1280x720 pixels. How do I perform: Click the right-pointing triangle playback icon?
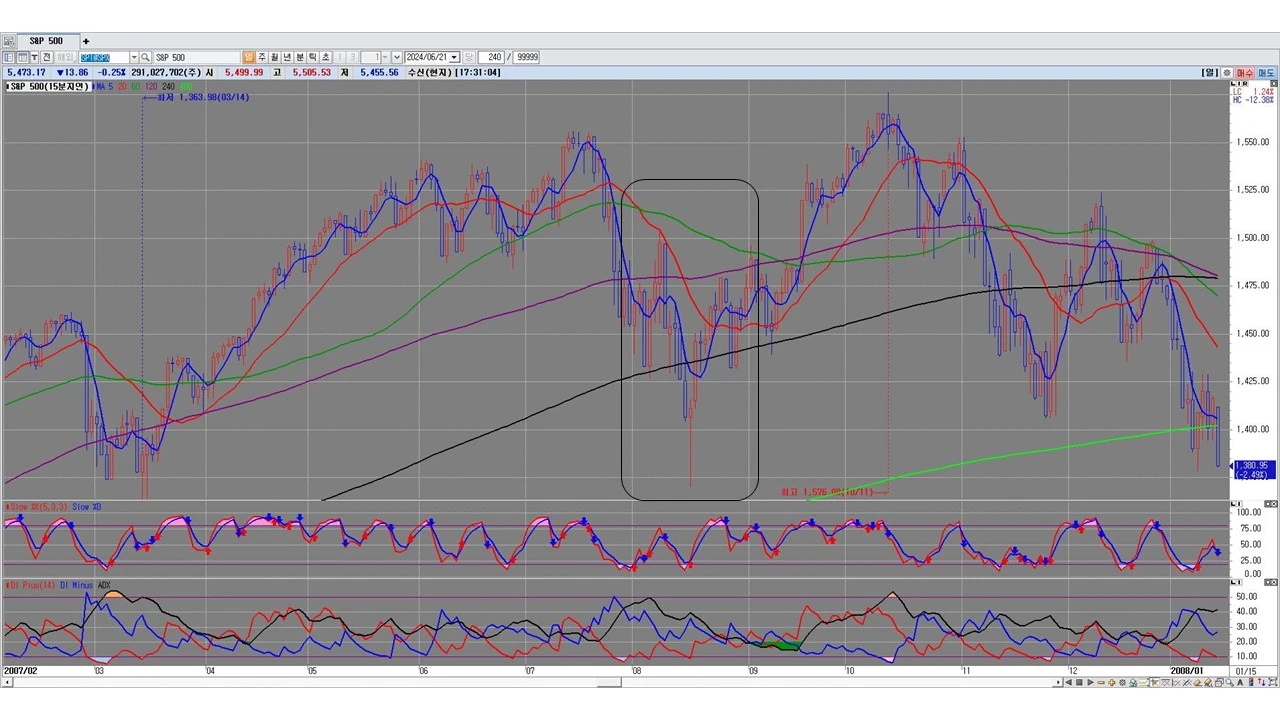pos(1090,682)
